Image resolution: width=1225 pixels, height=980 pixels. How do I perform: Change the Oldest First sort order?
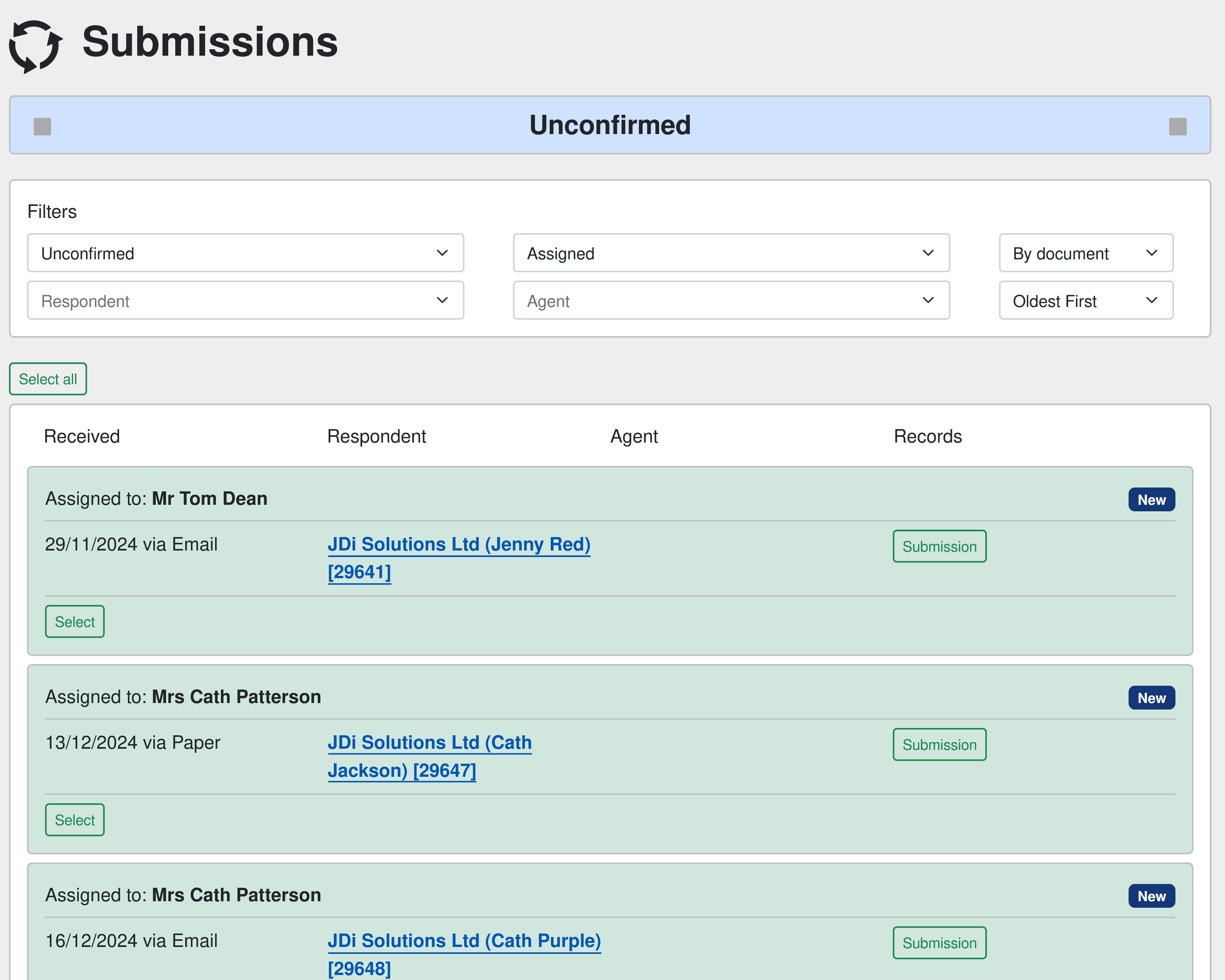(1085, 301)
